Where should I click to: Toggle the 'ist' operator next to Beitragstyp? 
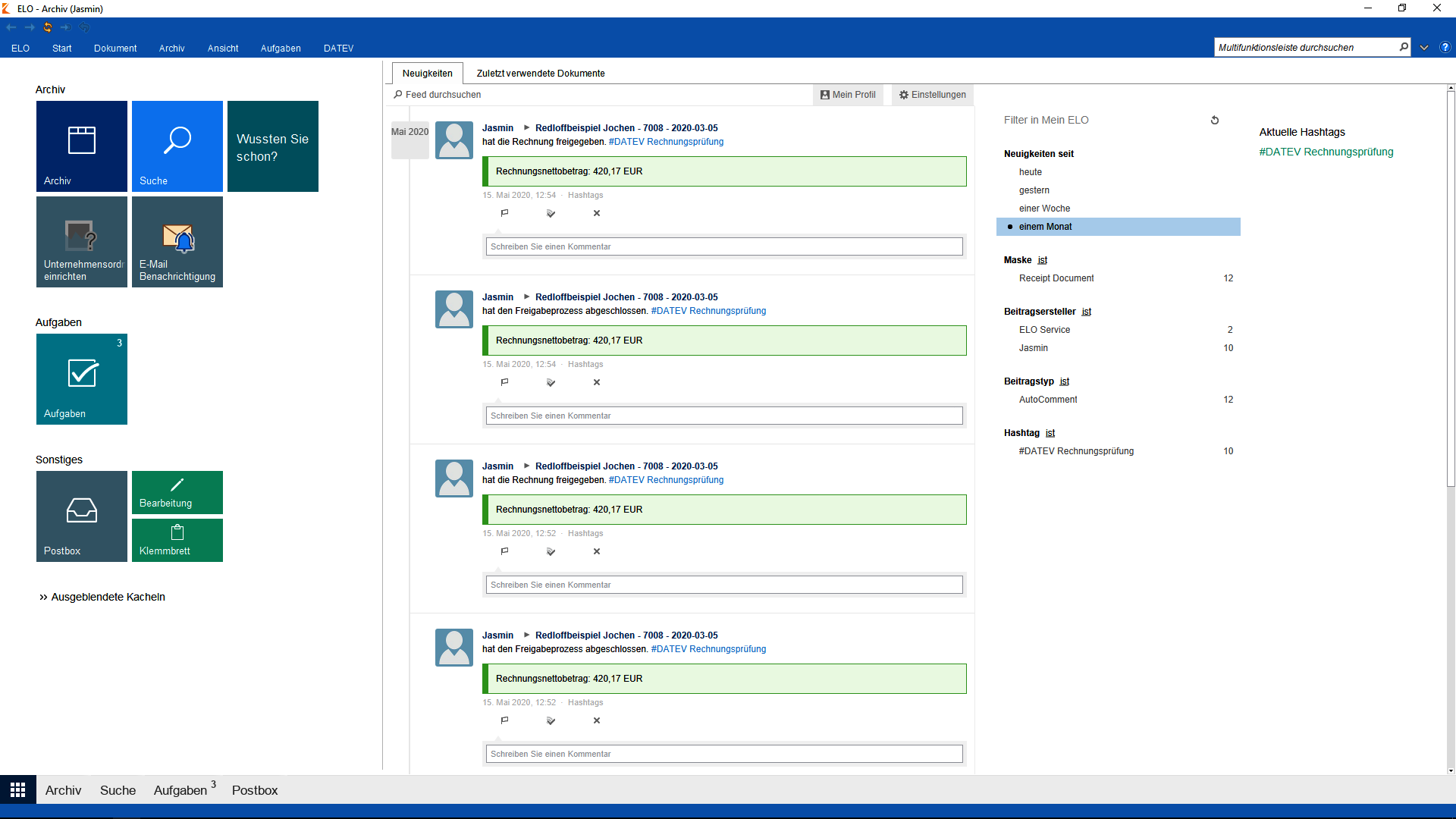pyautogui.click(x=1065, y=381)
